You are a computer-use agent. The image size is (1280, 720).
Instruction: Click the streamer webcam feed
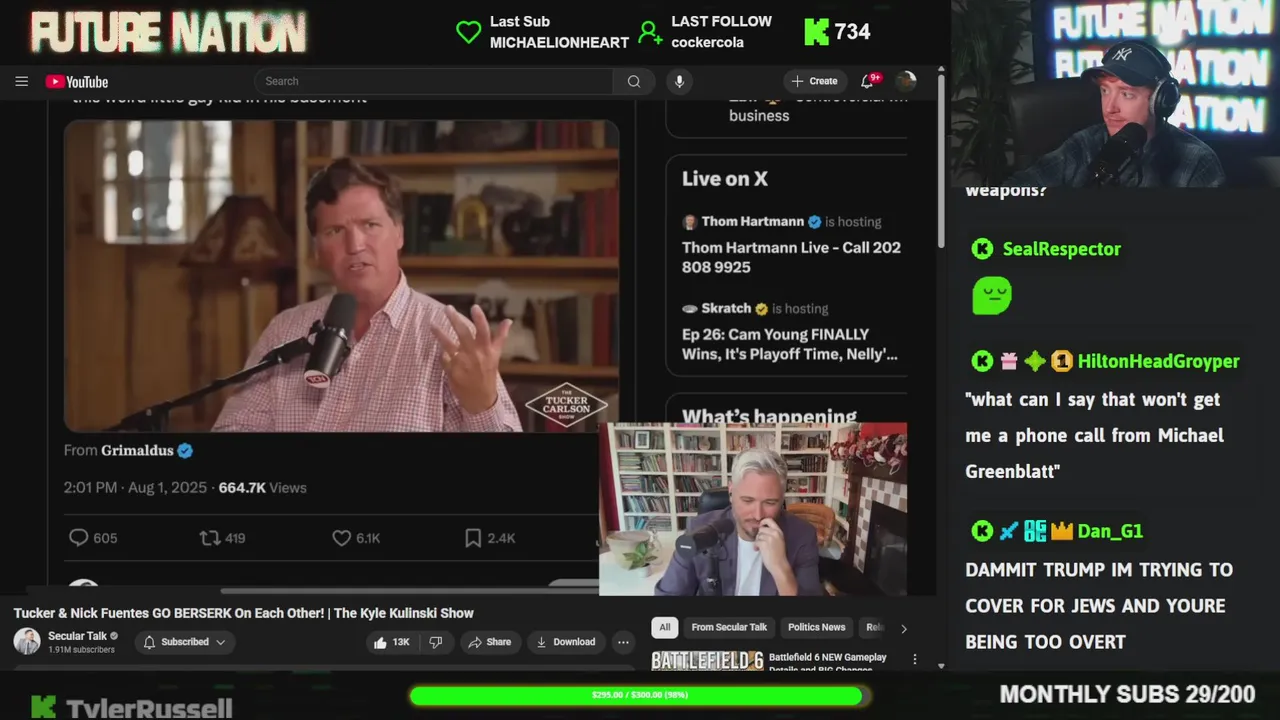click(x=1115, y=93)
